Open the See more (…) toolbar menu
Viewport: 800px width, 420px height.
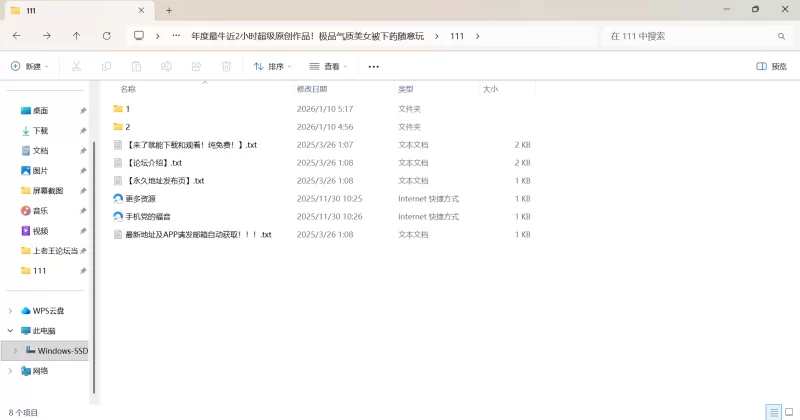pos(374,67)
